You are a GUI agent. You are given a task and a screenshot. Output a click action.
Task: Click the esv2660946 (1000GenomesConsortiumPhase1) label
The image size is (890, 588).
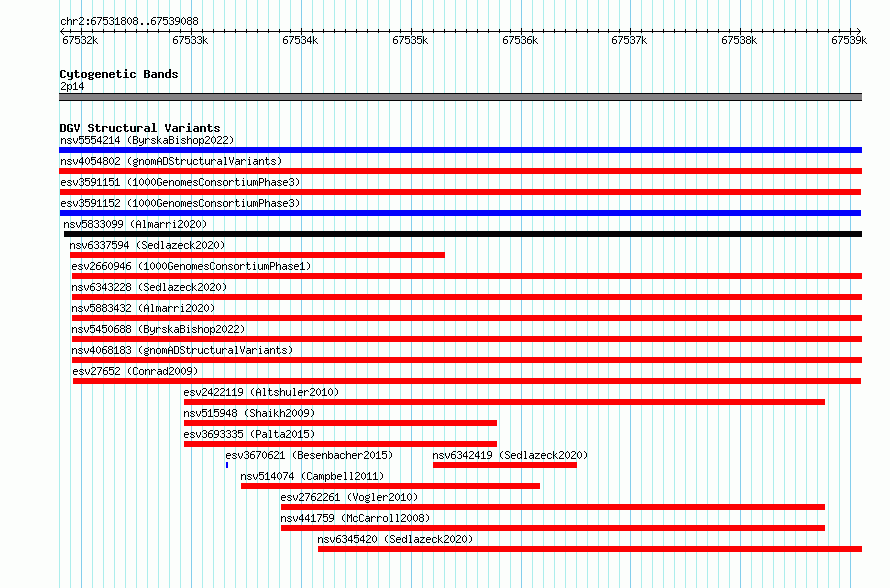[x=191, y=266]
